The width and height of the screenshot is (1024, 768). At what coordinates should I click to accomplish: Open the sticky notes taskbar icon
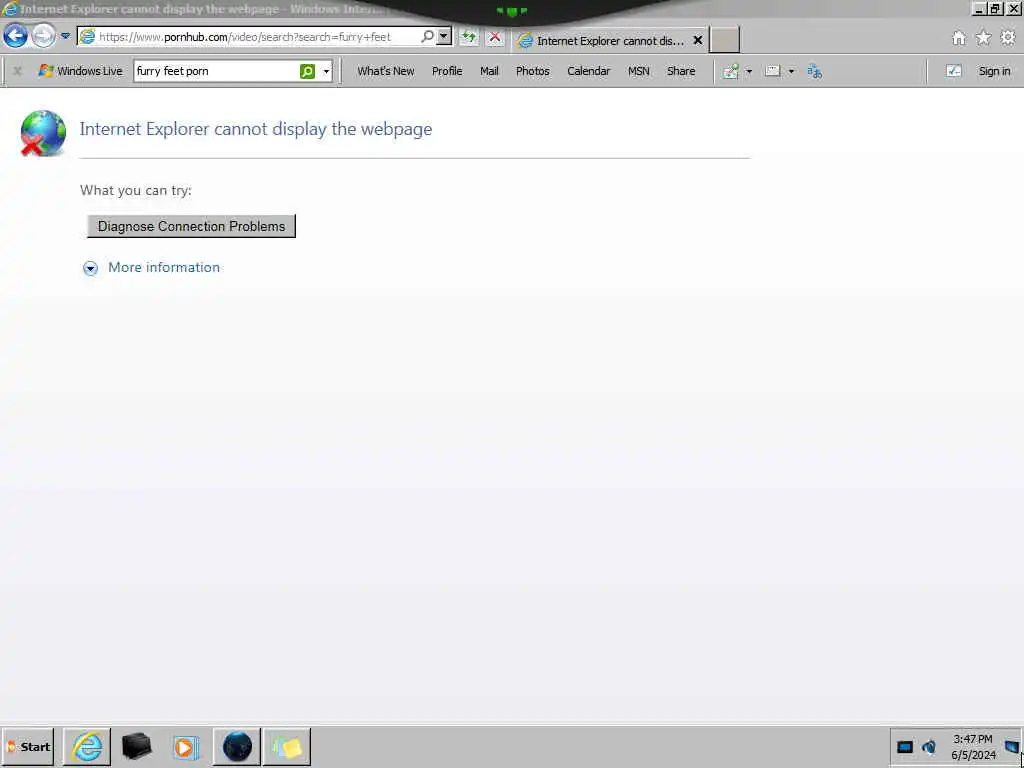[x=287, y=746]
